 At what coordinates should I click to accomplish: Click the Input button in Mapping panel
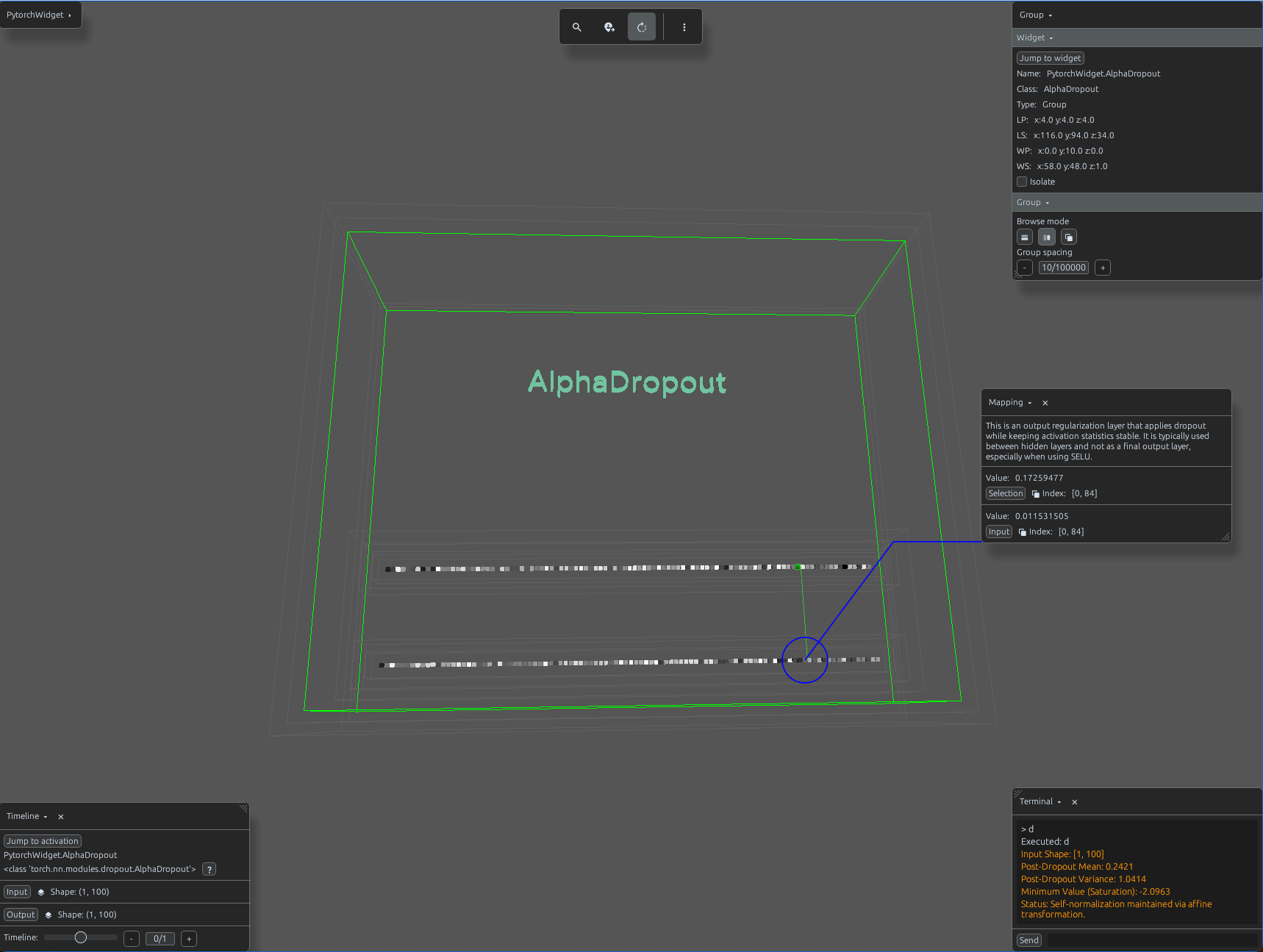pos(999,532)
